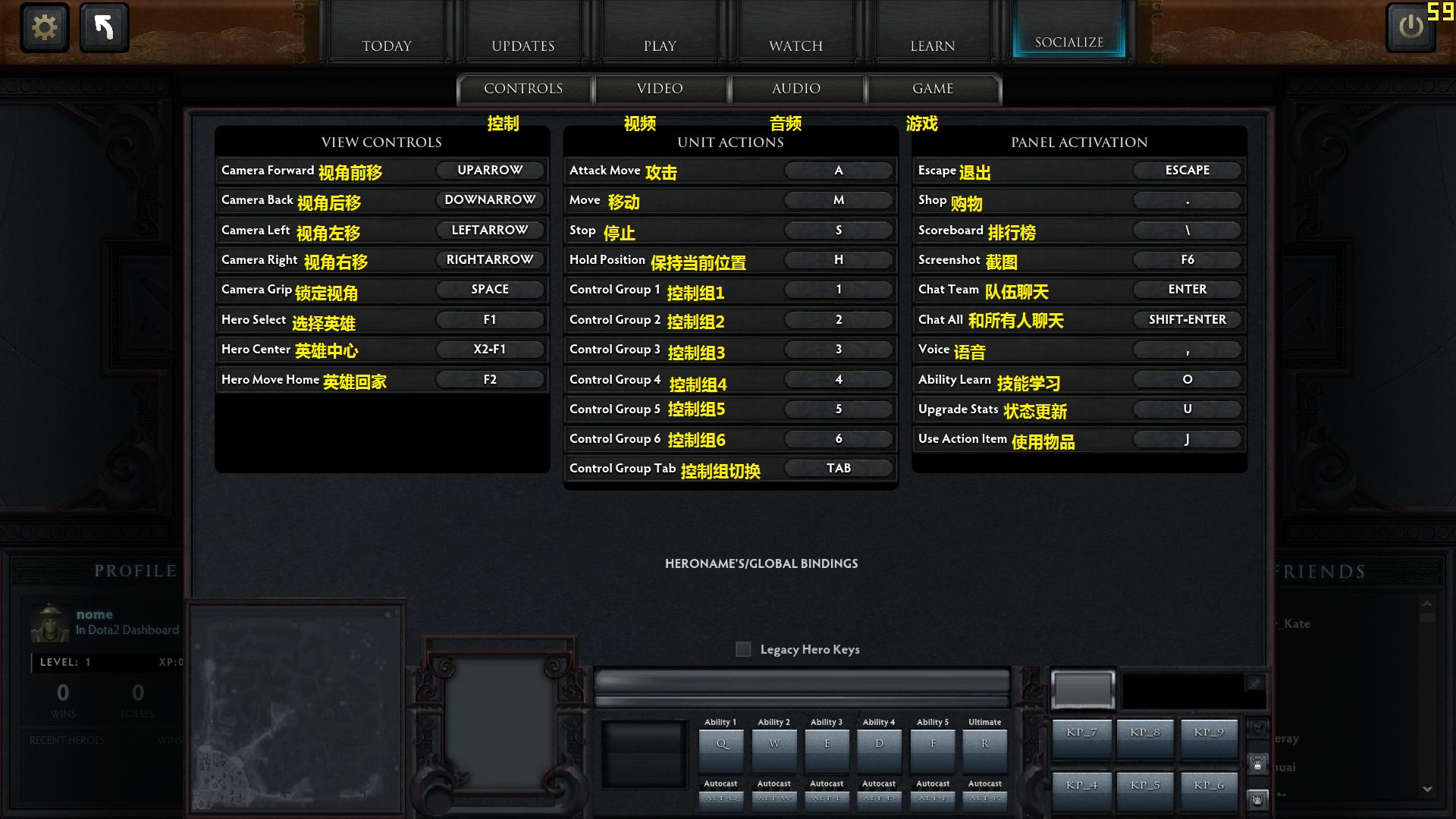Toggle the Legacy Hero Keys checkbox
Screen dimensions: 1456x819
[743, 649]
